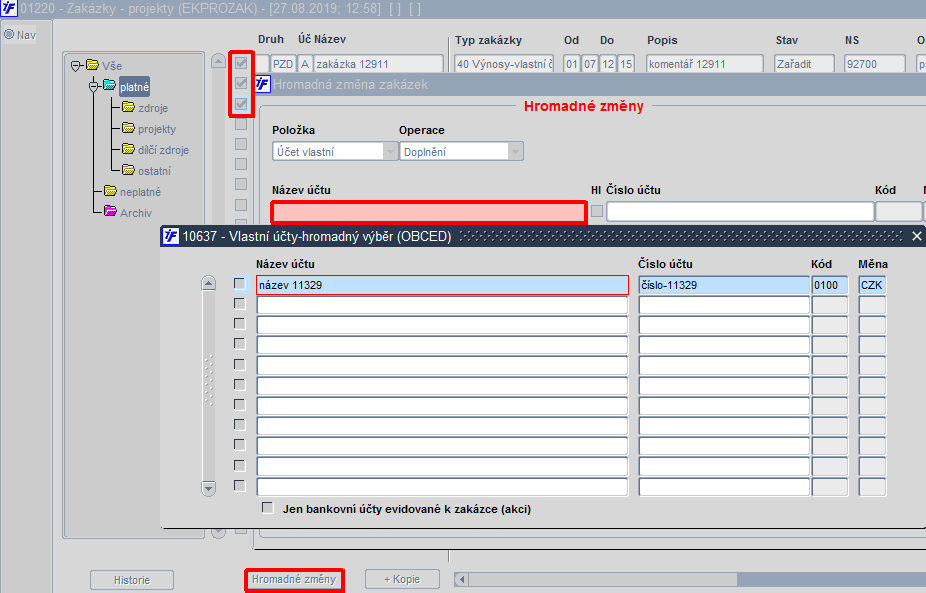Click the číslo-11329 account number field
Screen dimensions: 926x593
pos(724,285)
